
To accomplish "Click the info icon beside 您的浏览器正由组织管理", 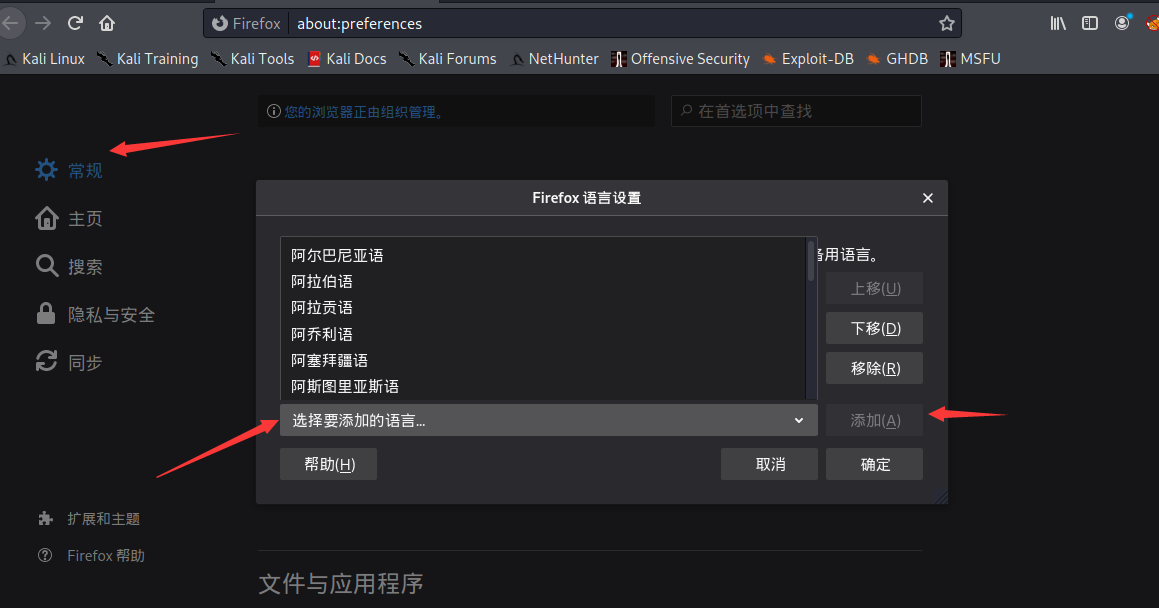I will (x=273, y=112).
